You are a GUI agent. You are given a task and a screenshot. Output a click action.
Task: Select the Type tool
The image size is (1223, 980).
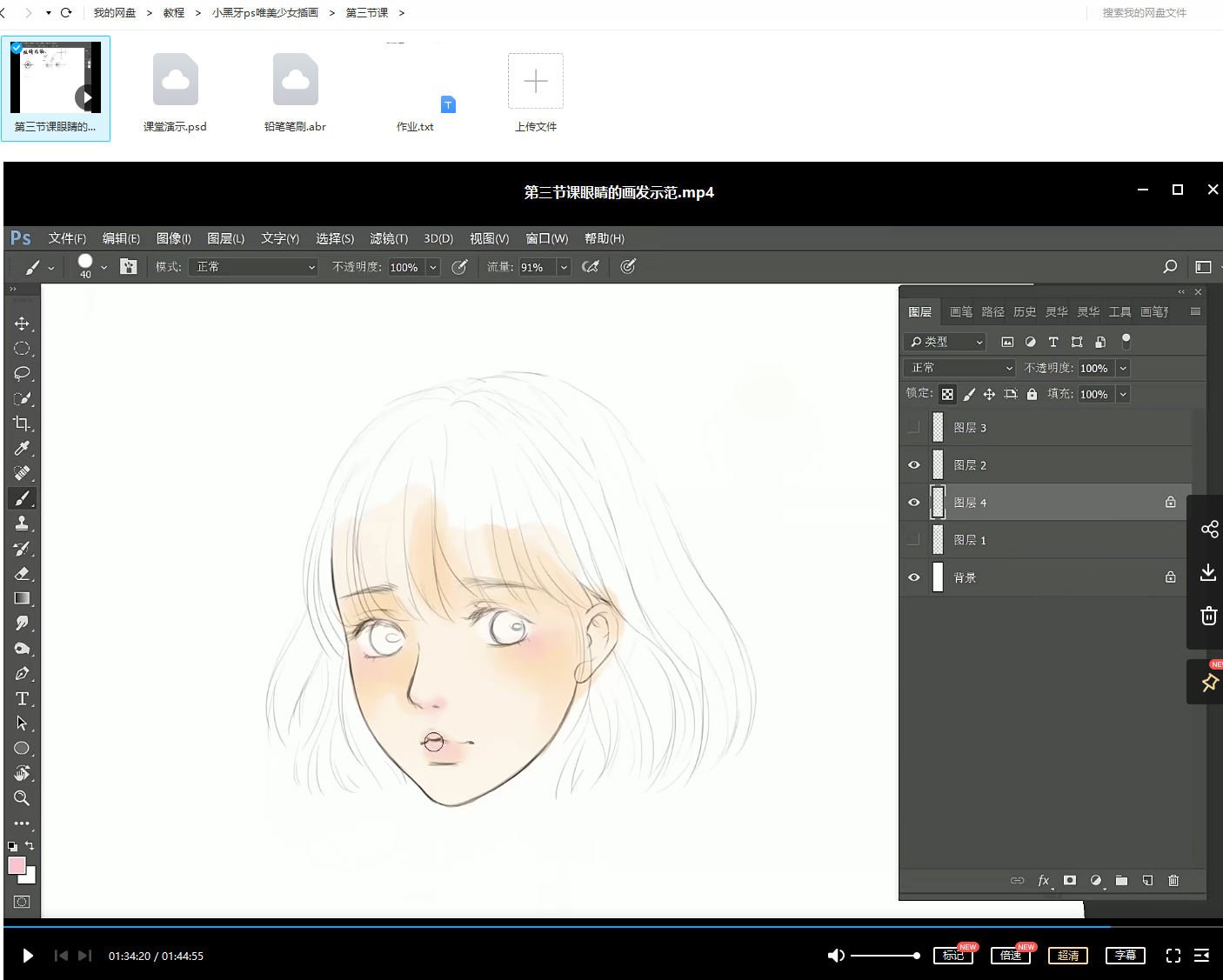click(x=23, y=698)
